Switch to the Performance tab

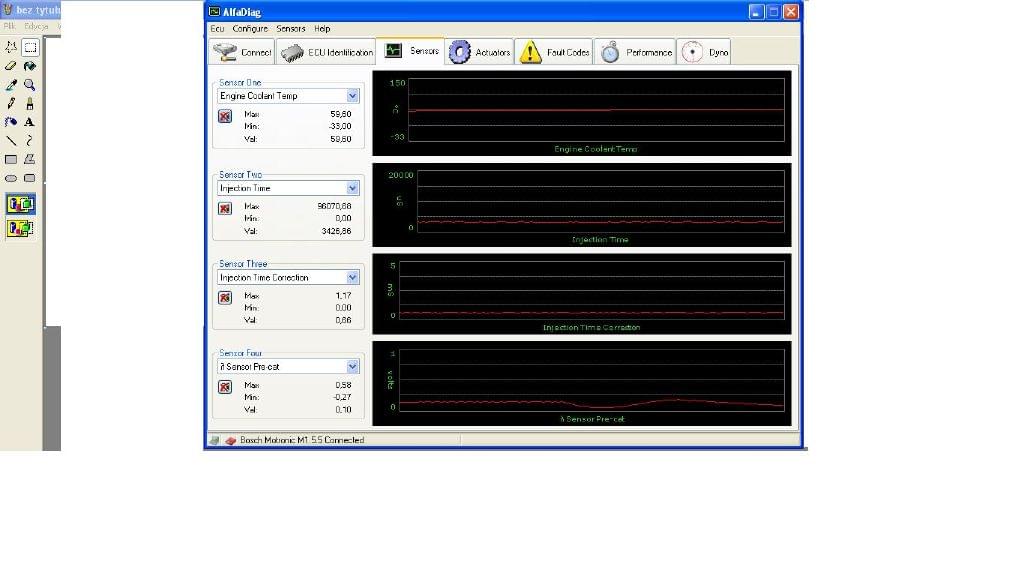(x=635, y=52)
